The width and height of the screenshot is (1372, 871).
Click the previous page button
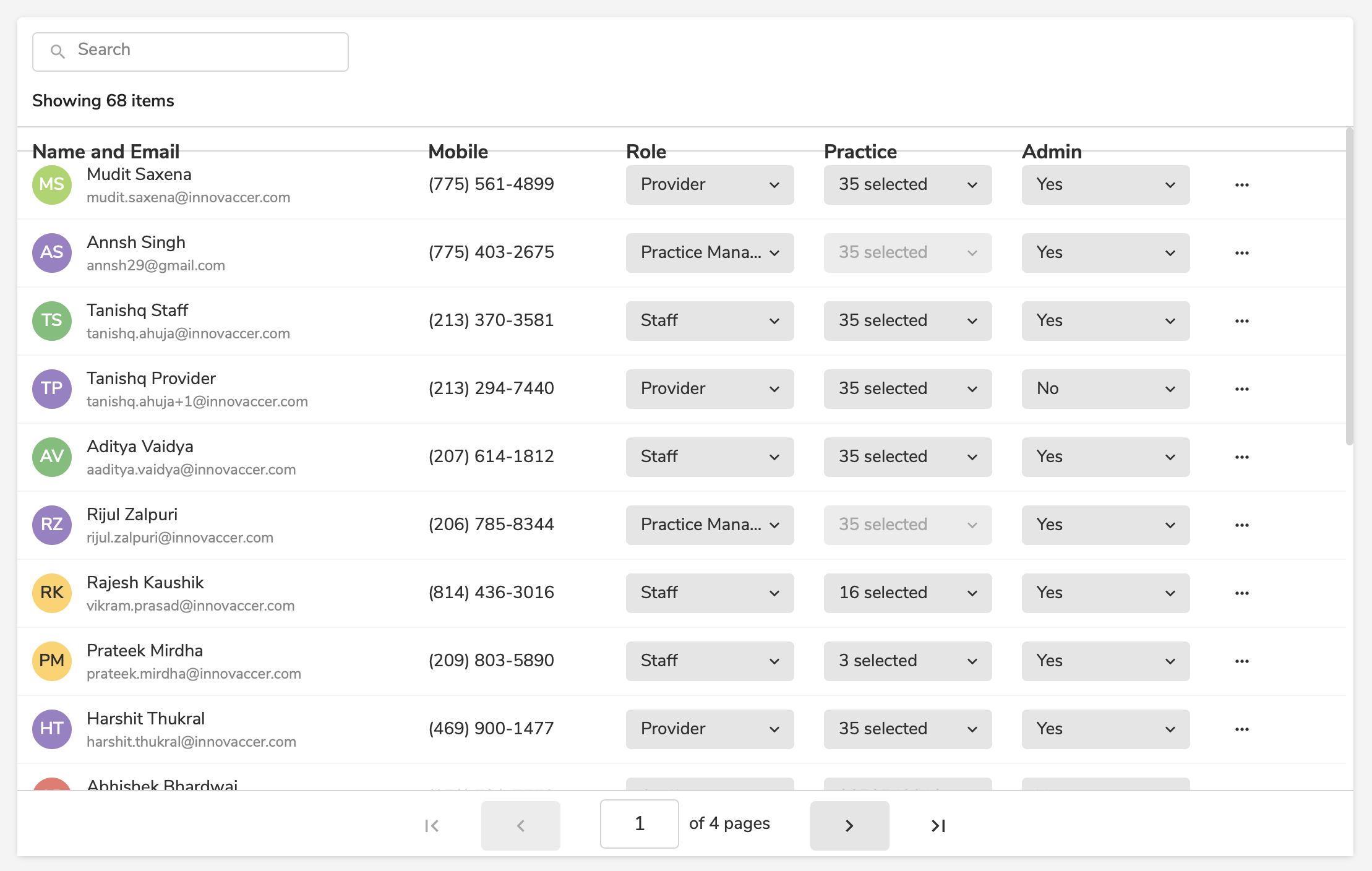click(x=520, y=825)
